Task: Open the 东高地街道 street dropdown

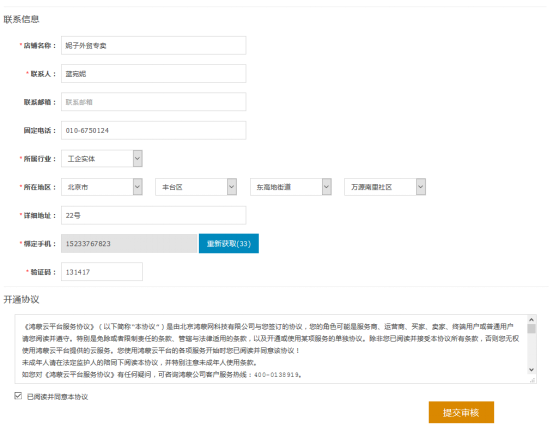Action: tap(291, 187)
